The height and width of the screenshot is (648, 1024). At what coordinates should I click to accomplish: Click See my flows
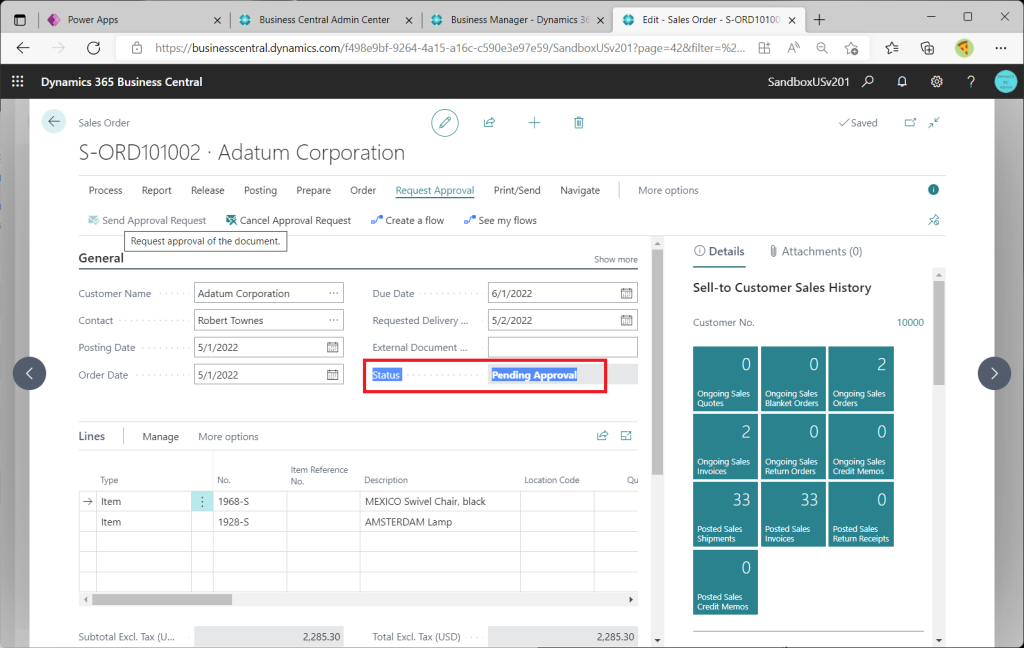(x=500, y=220)
